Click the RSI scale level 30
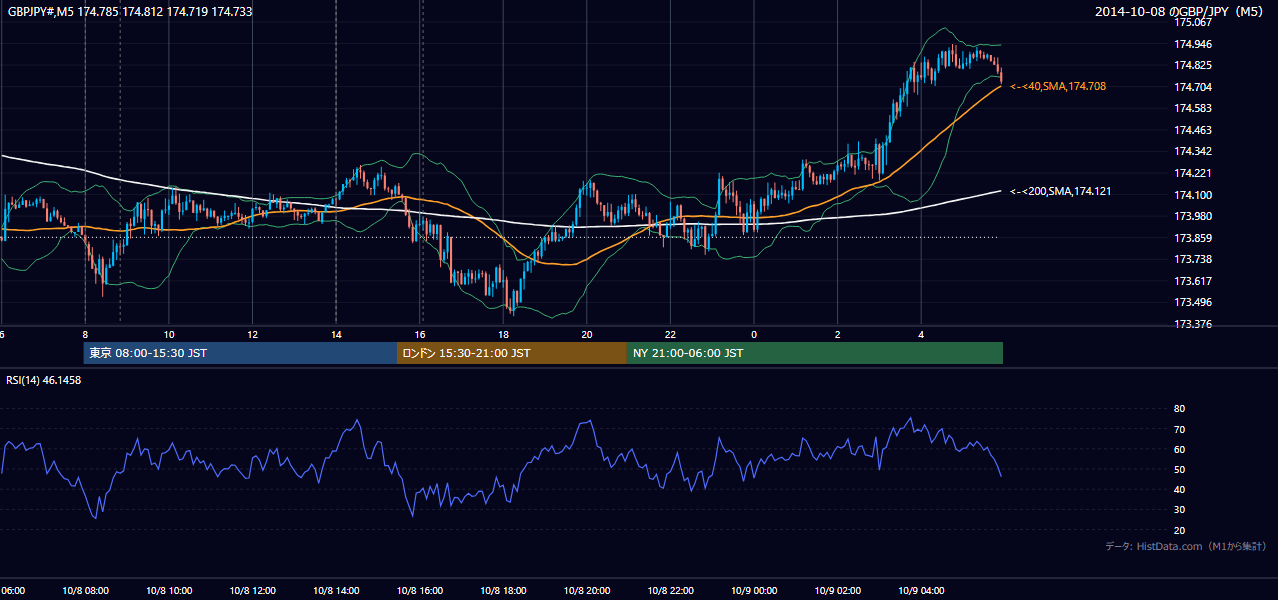Viewport: 1278px width, 600px height. tap(1179, 510)
